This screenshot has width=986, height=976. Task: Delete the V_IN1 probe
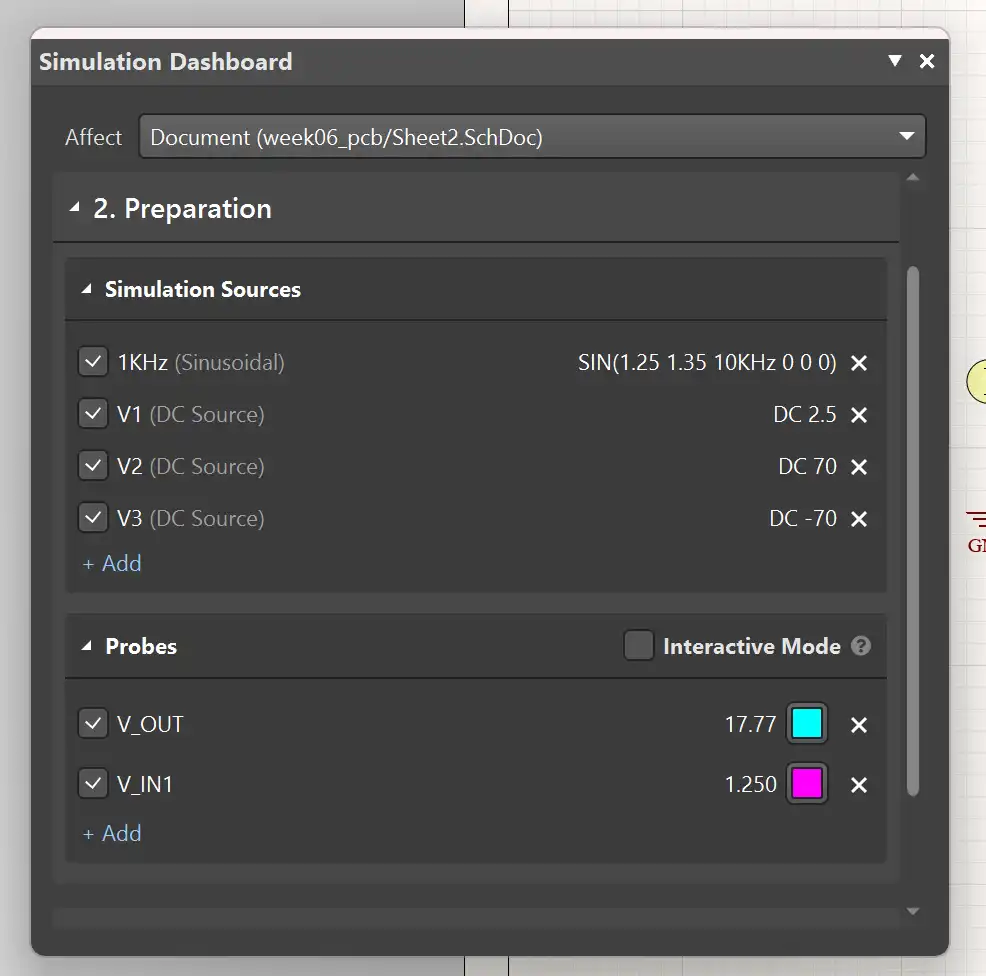[858, 785]
